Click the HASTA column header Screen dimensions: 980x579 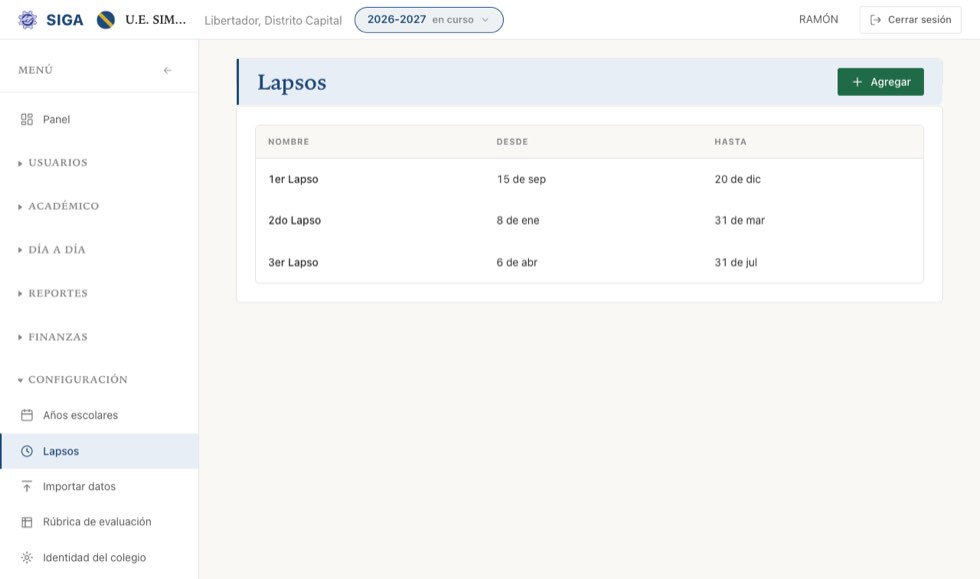[x=731, y=142]
